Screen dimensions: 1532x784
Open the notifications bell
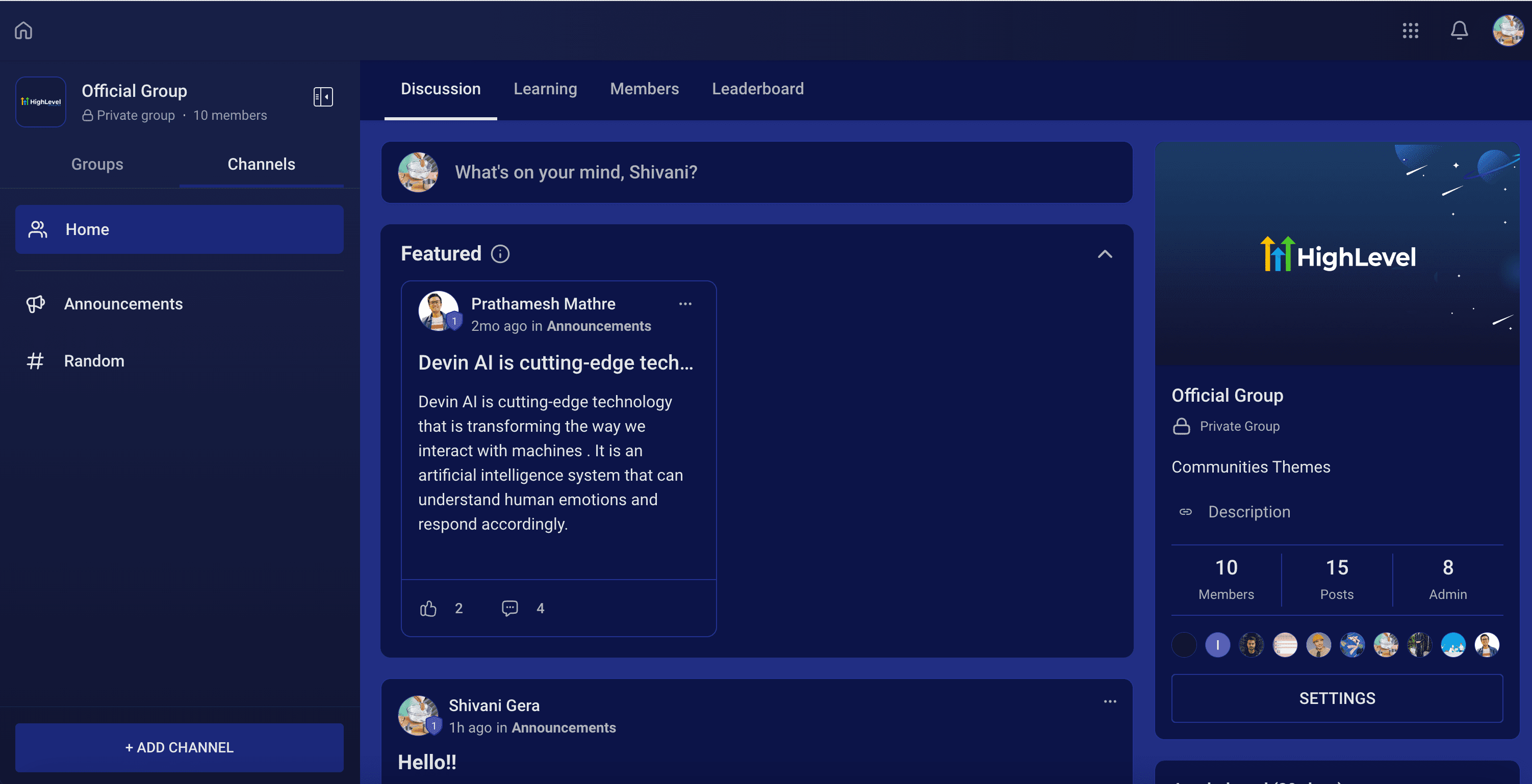[1459, 30]
